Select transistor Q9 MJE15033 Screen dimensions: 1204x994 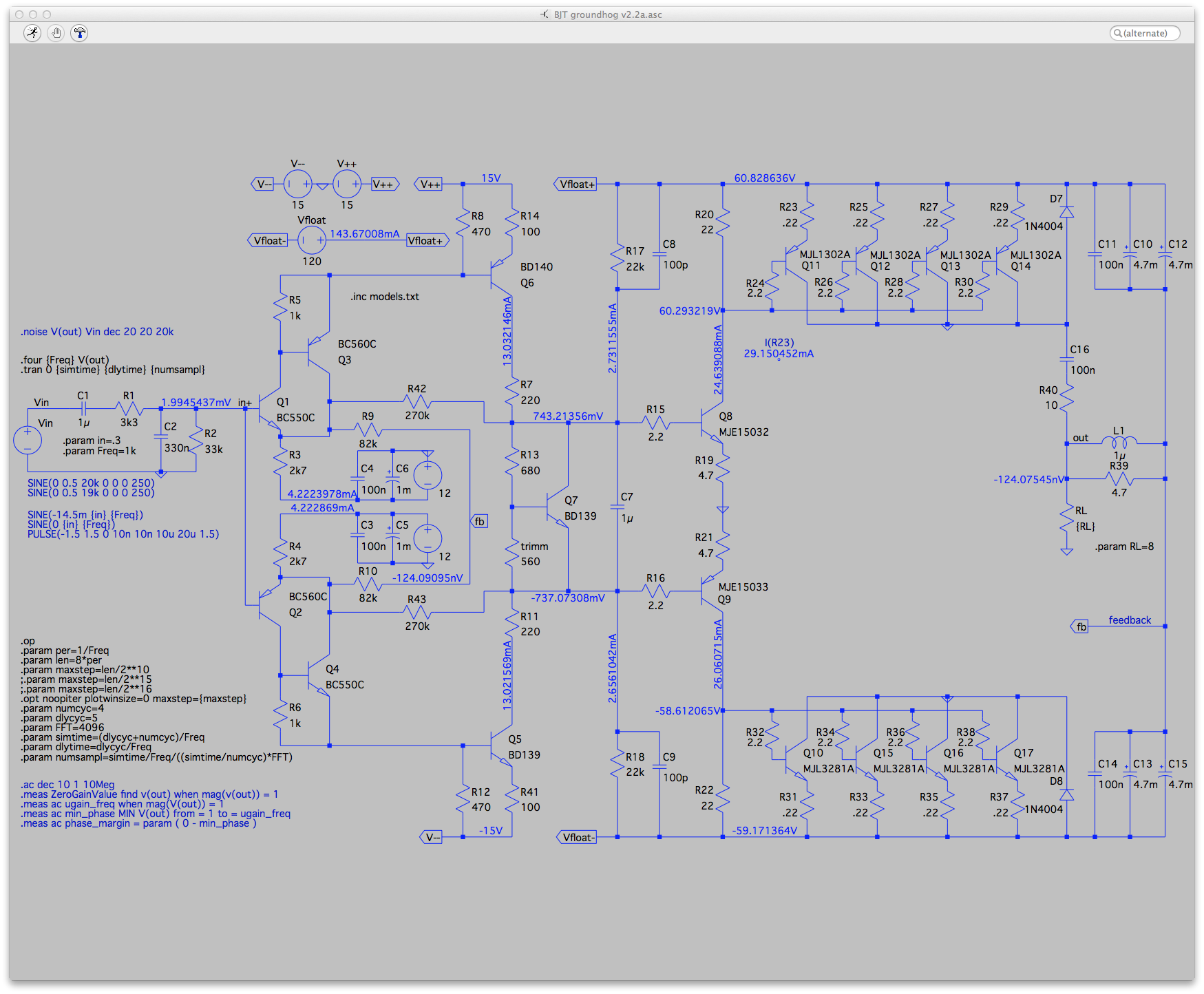(x=712, y=591)
